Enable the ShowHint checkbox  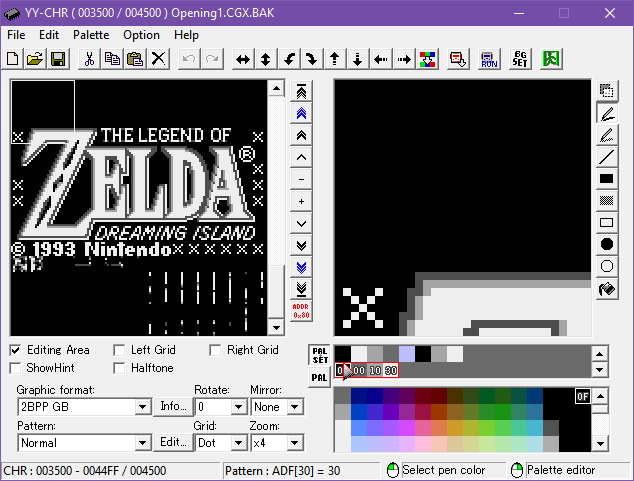pos(15,368)
